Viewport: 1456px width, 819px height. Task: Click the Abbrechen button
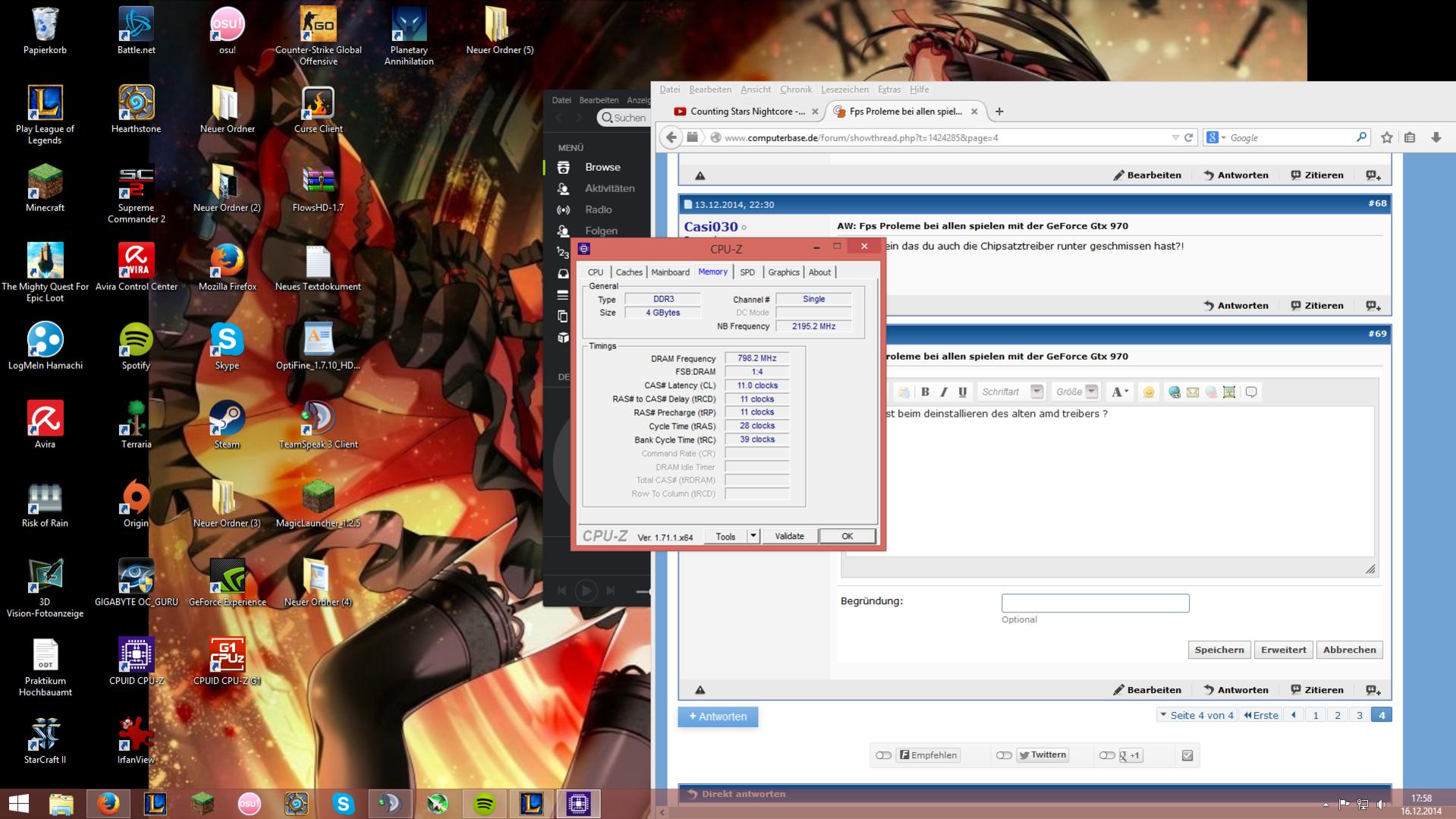[x=1349, y=650]
